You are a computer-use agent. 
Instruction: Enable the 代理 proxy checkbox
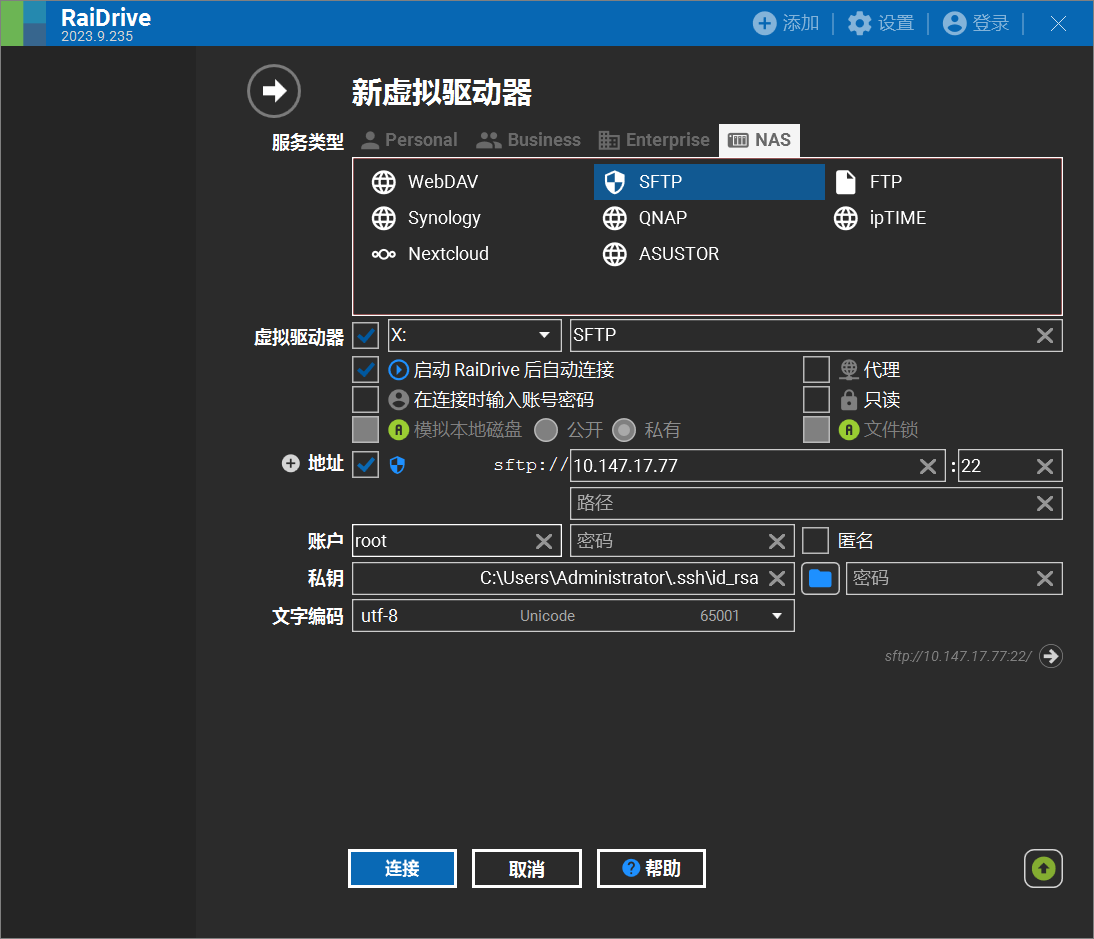pyautogui.click(x=816, y=370)
